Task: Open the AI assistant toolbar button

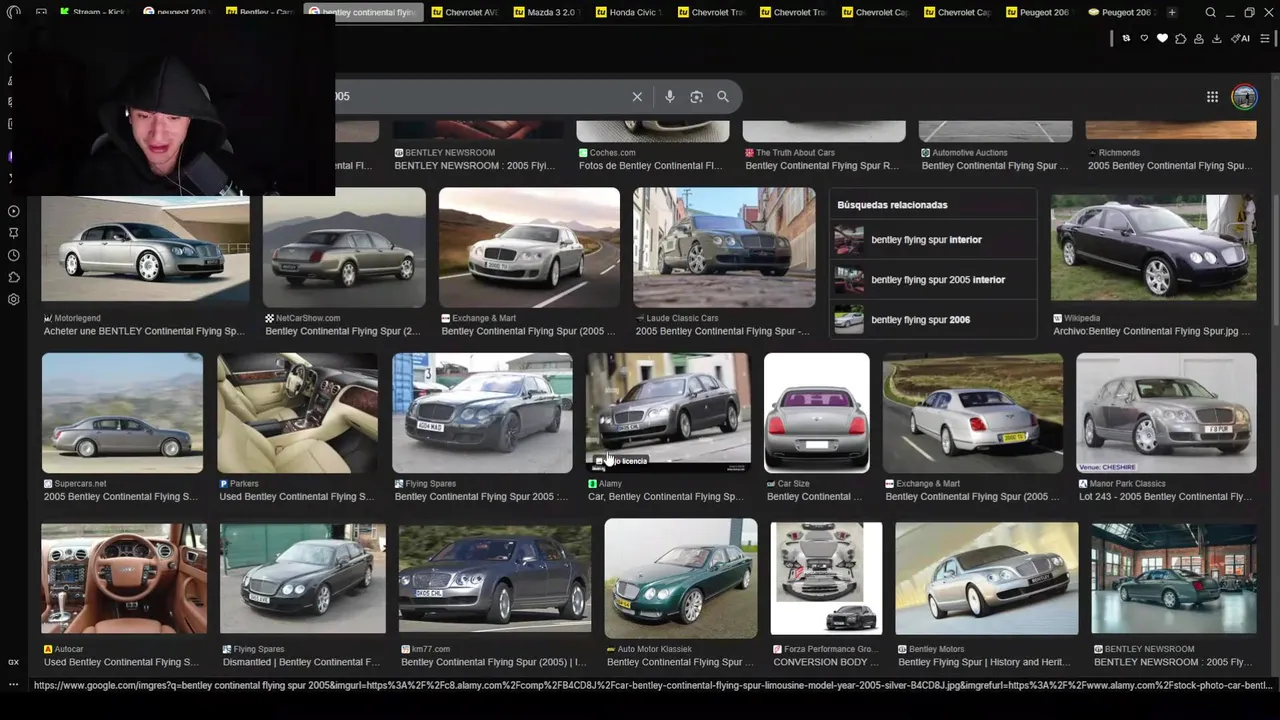Action: point(1240,39)
